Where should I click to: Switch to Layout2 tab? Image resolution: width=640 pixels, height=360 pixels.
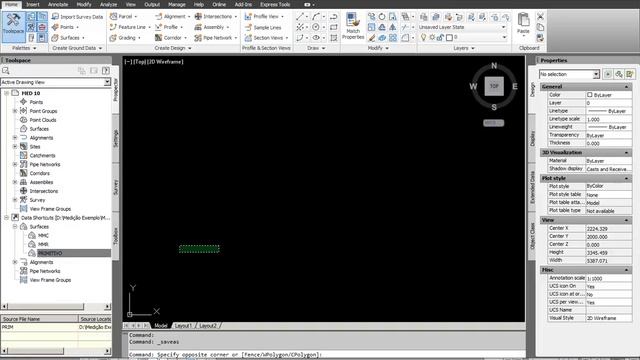coord(208,326)
